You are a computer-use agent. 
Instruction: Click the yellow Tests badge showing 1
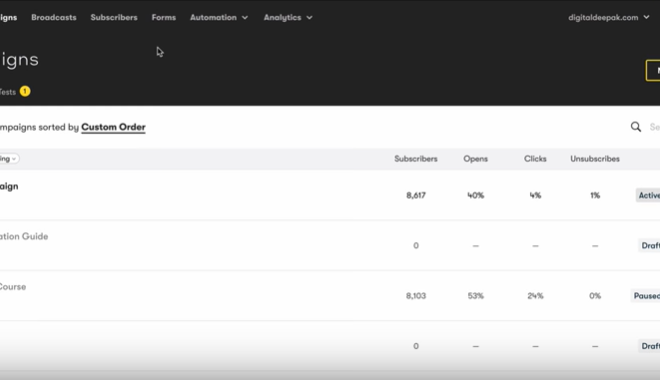tap(25, 91)
